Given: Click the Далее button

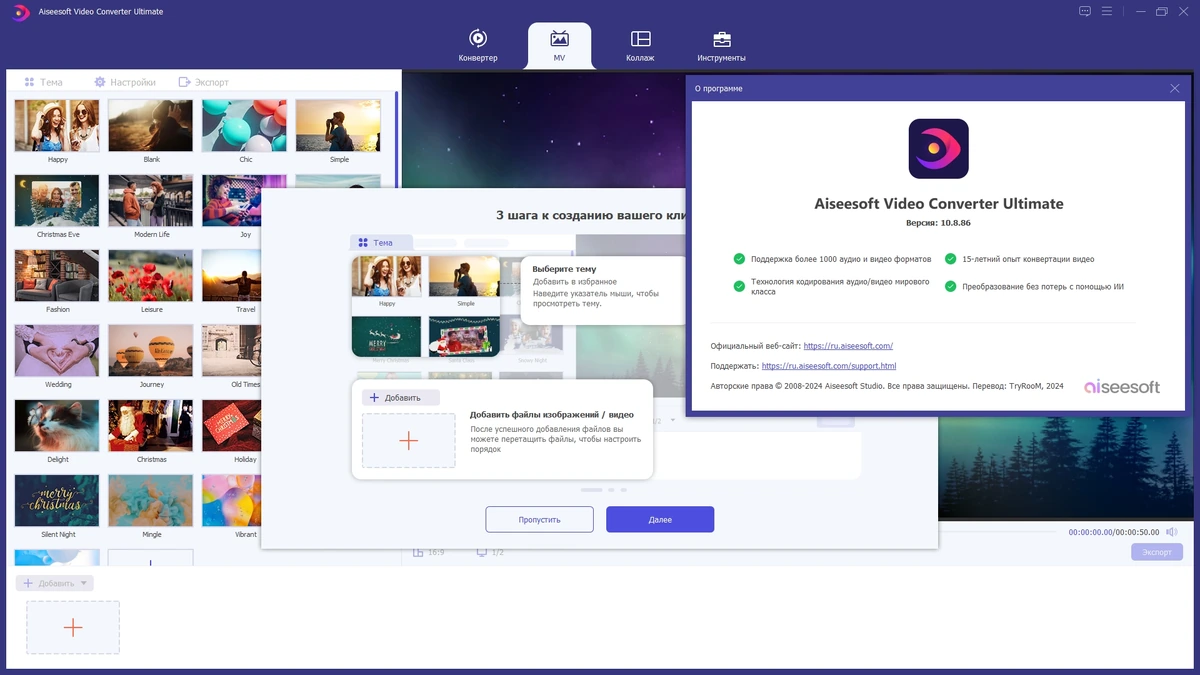Looking at the screenshot, I should 660,519.
